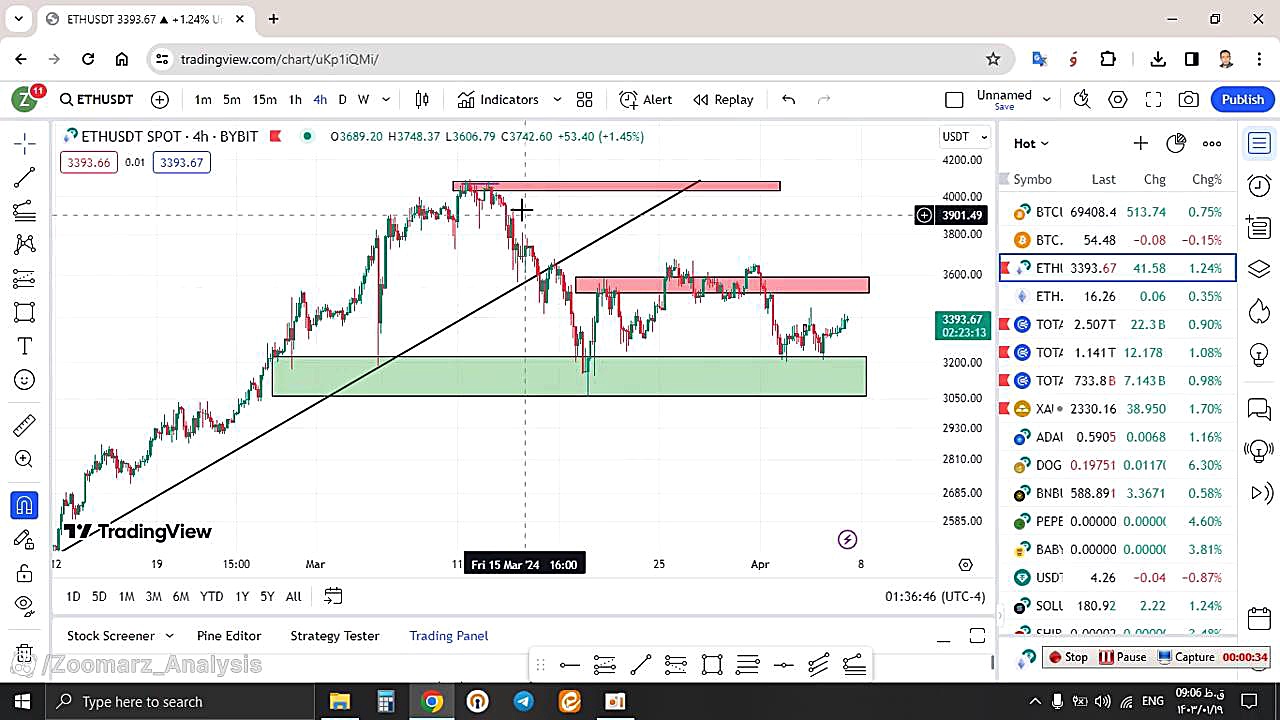1280x720 pixels.
Task: Expand the favorite indicators dropdown arrow
Action: click(557, 99)
